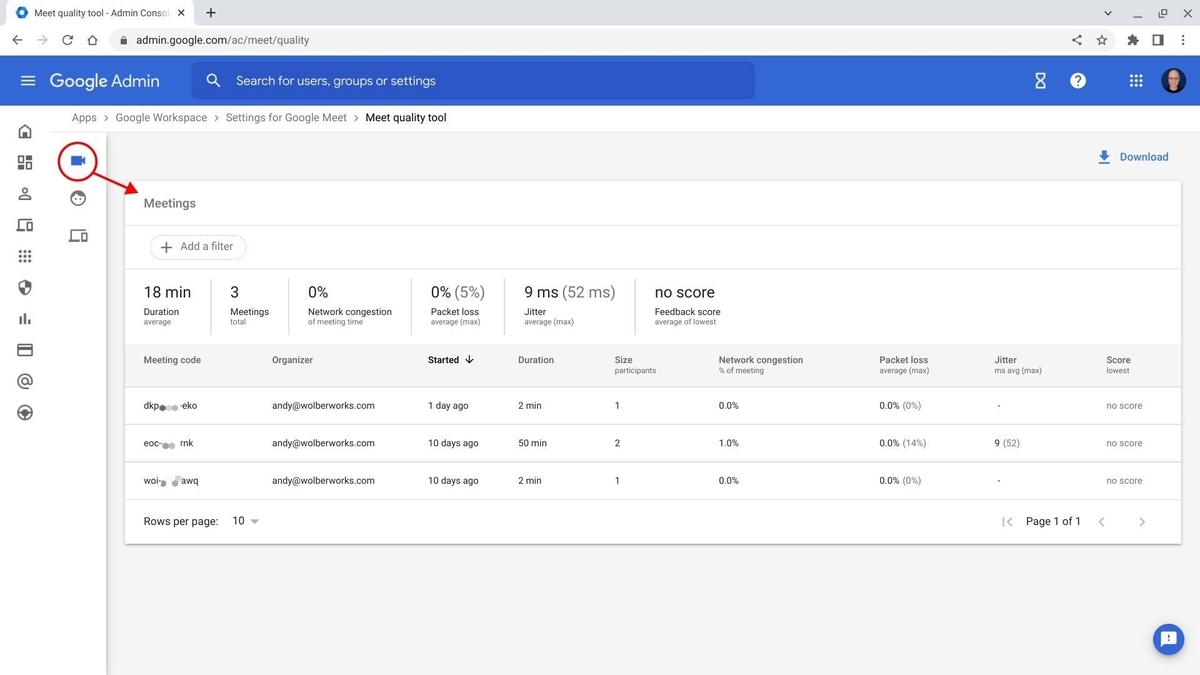Open the Apps grid icon in the sidebar
The width and height of the screenshot is (1200, 675).
[x=24, y=256]
